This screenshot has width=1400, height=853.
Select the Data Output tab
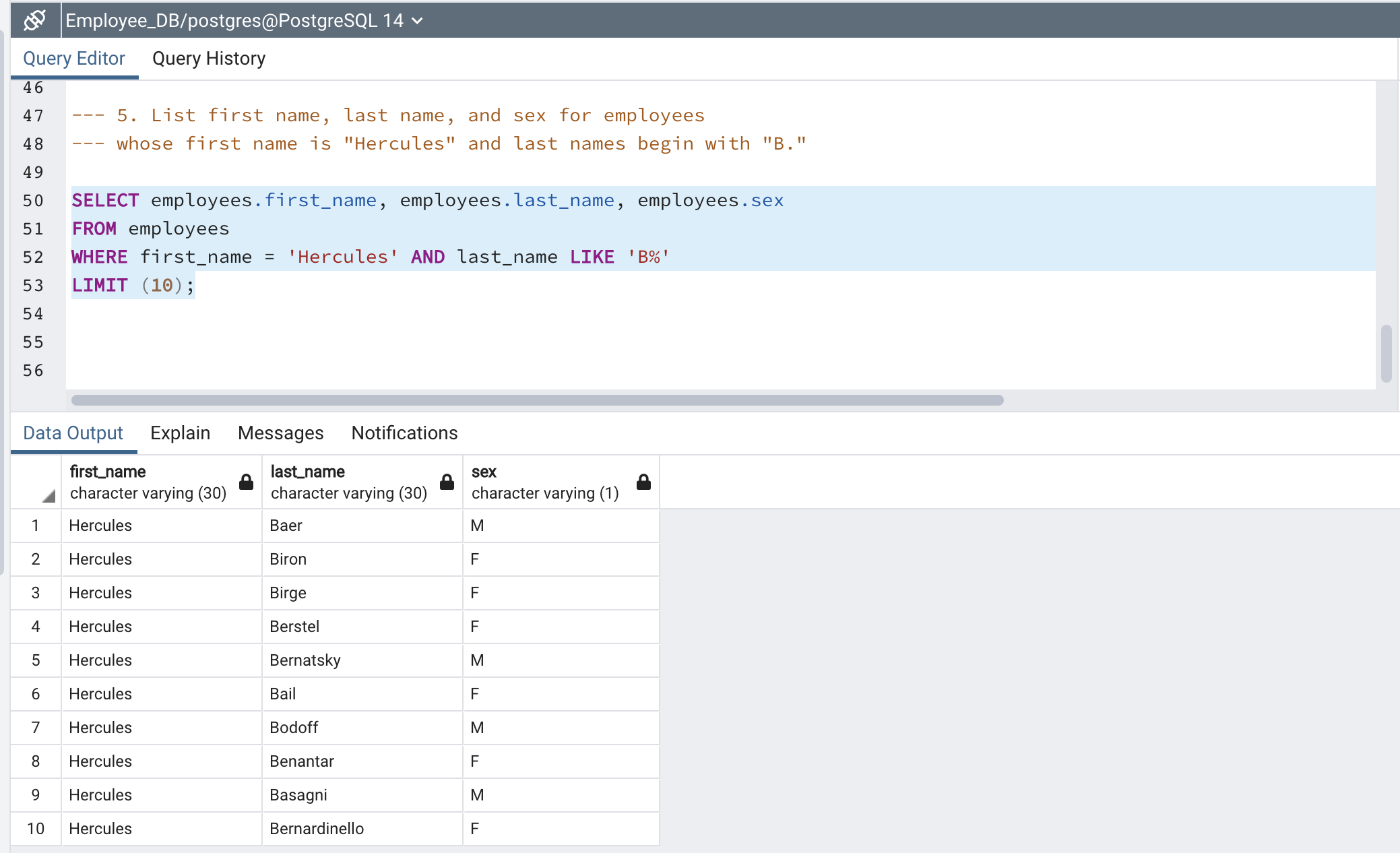[x=73, y=433]
